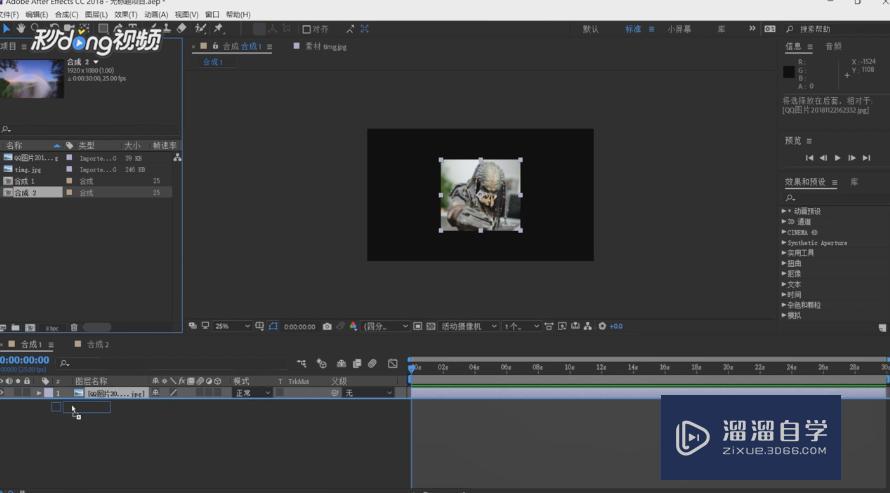
Task: Jump to last frame in preview panel
Action: [x=866, y=158]
